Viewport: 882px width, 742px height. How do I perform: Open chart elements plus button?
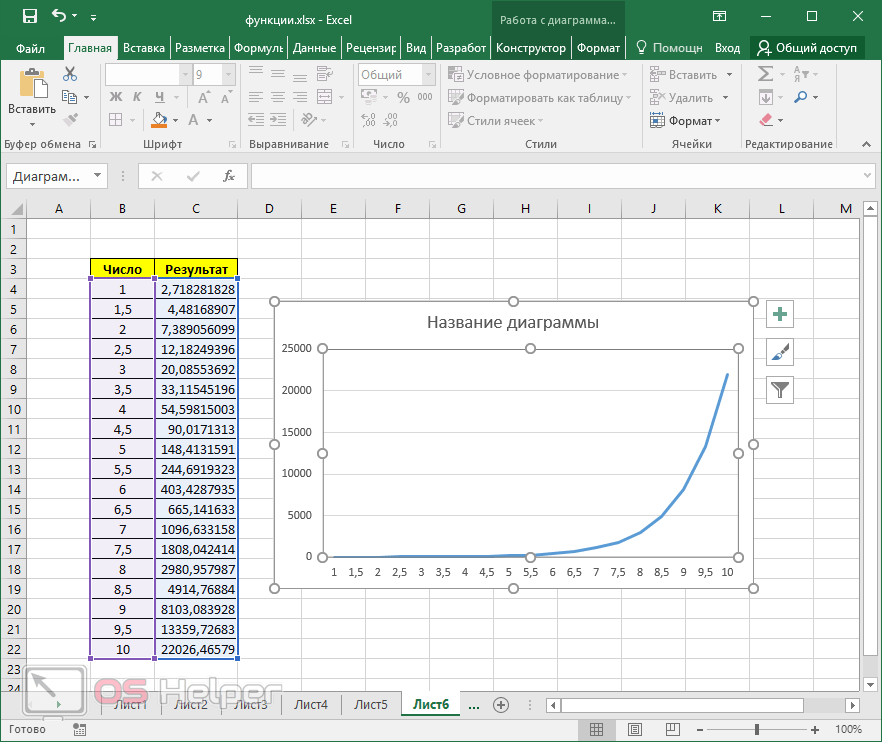pos(780,314)
